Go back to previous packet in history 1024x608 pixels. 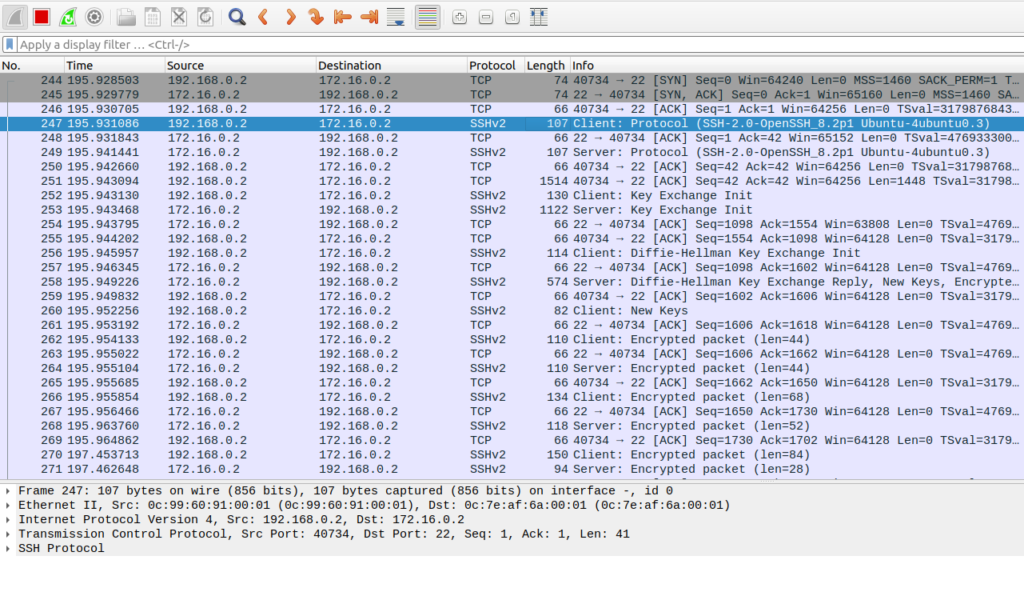264,17
